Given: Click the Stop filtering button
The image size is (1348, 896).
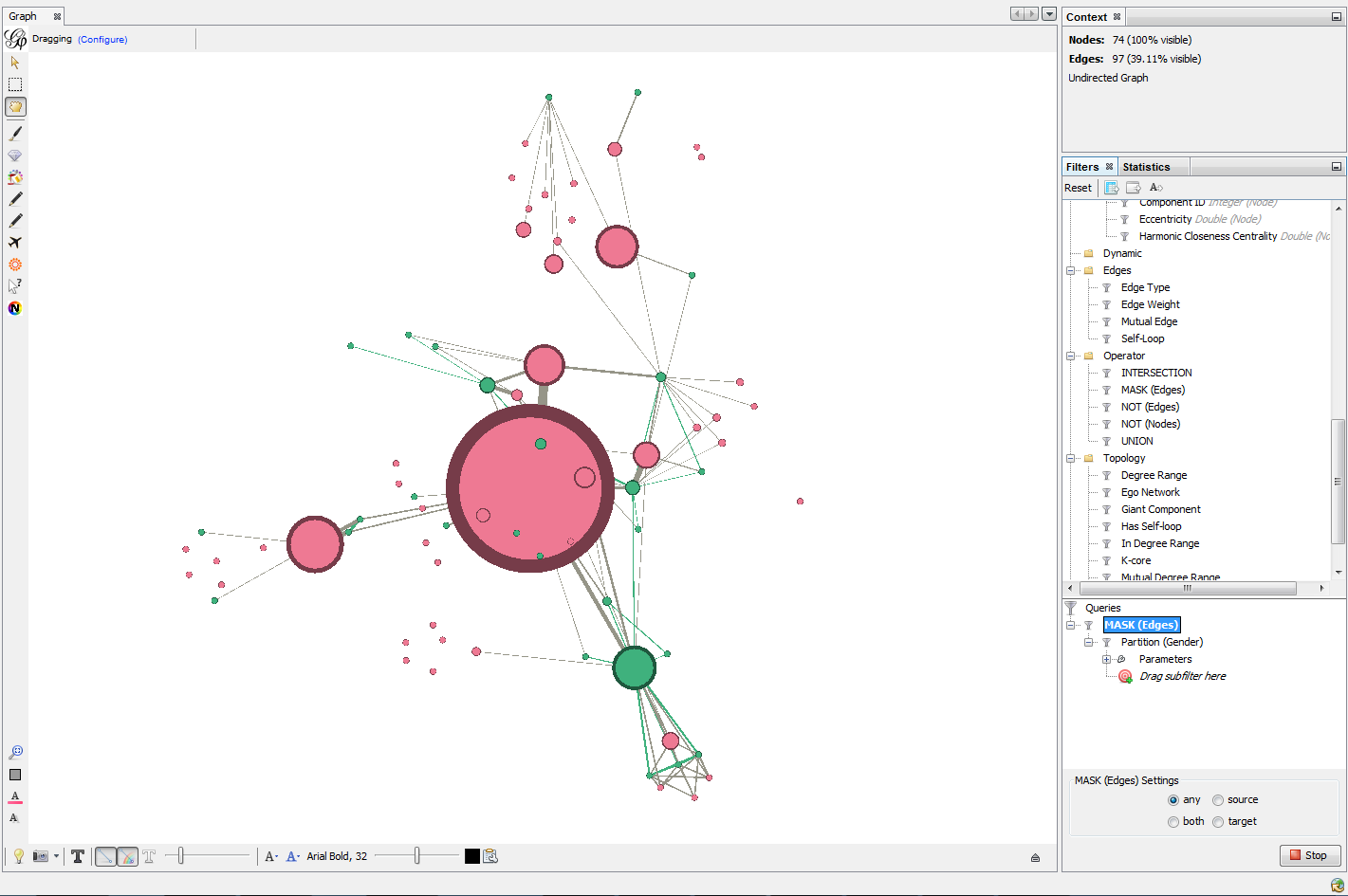Looking at the screenshot, I should tap(1310, 855).
